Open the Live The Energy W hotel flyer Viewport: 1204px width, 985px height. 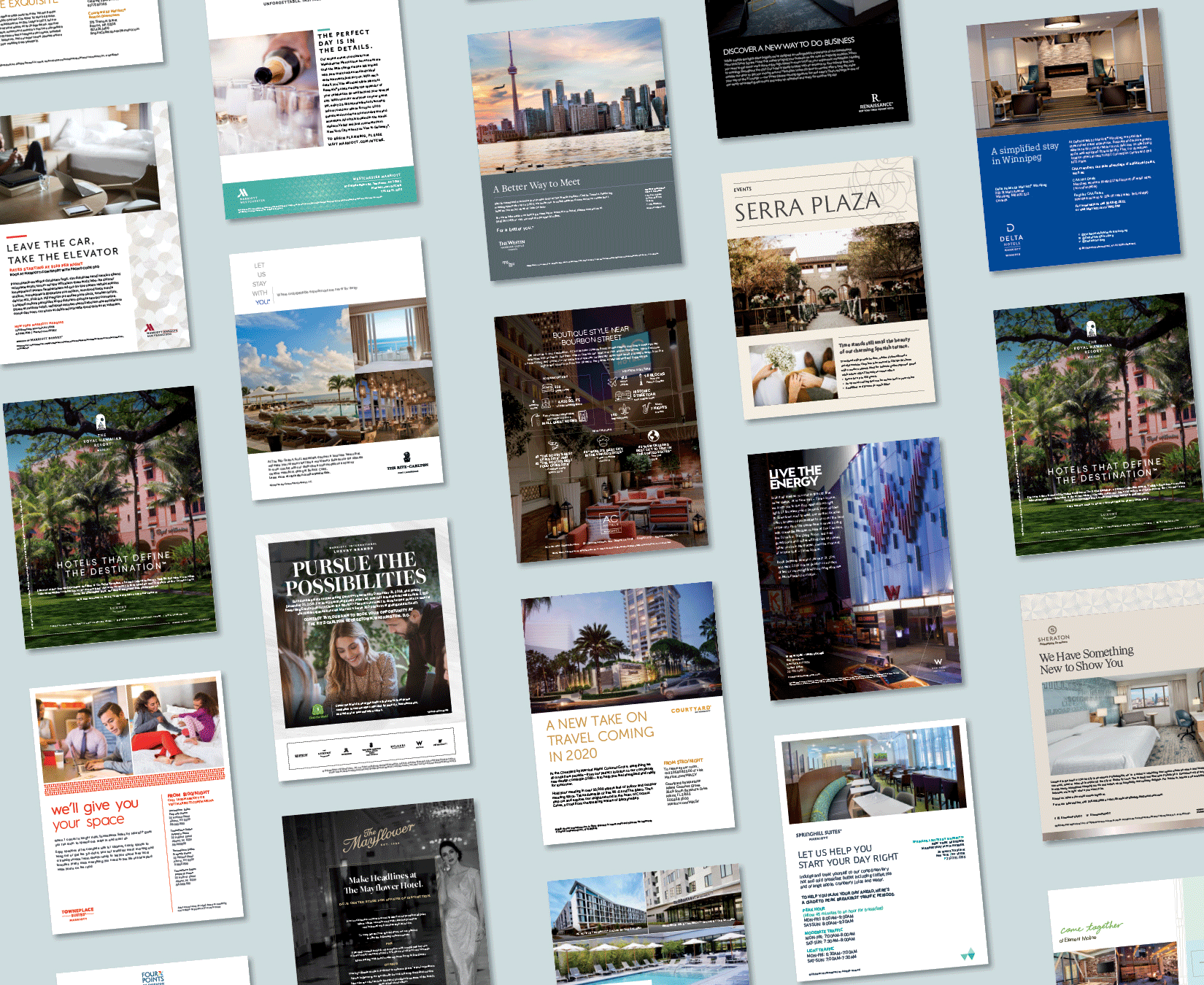854,569
